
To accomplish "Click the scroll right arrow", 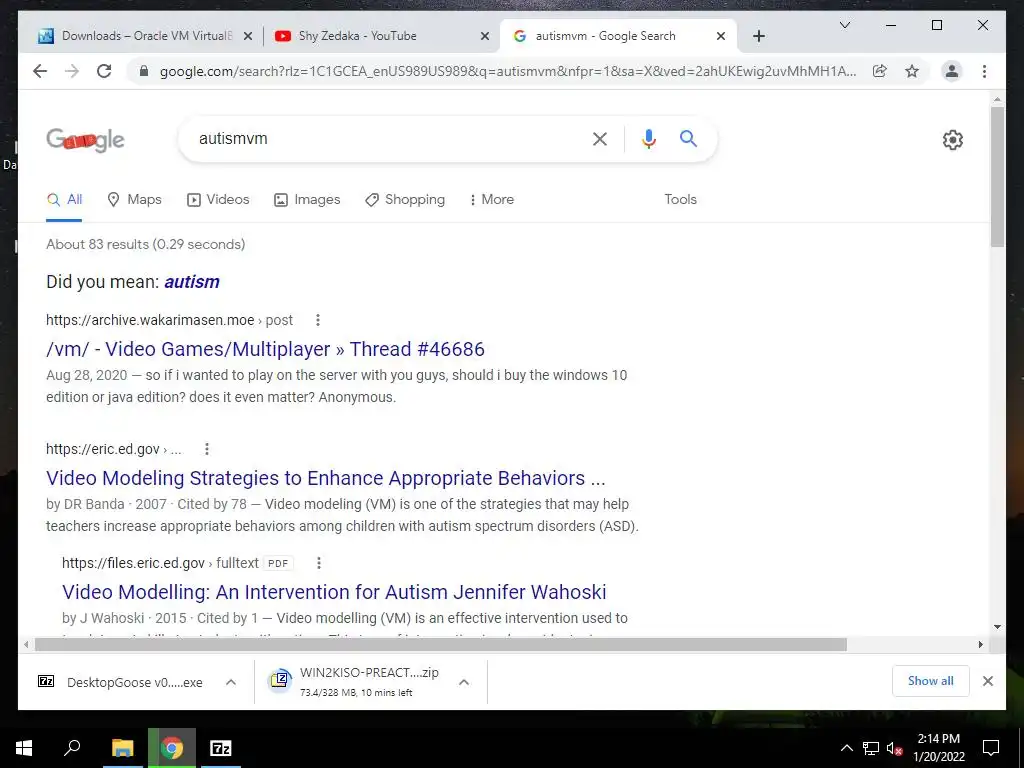I will point(980,645).
